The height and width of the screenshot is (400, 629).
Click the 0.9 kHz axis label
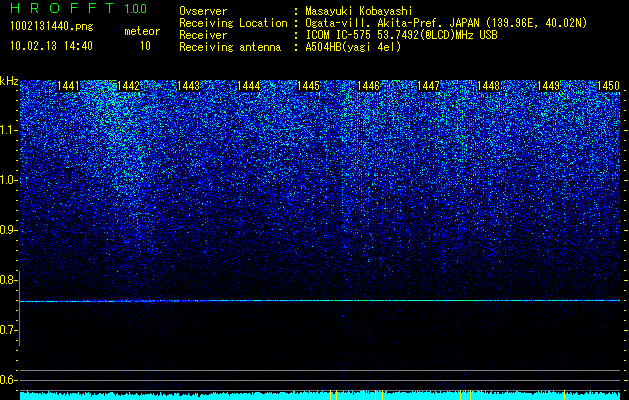pos(9,230)
